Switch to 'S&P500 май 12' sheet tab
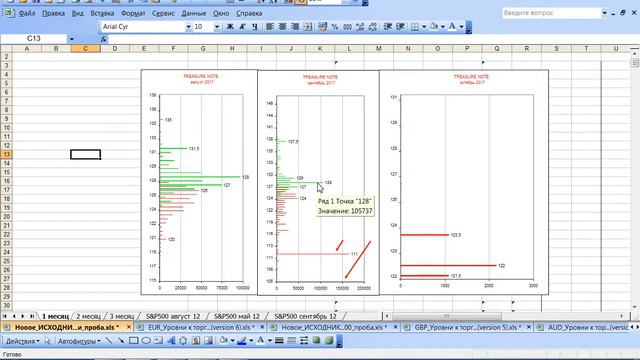This screenshot has height=360, width=640. click(237, 316)
